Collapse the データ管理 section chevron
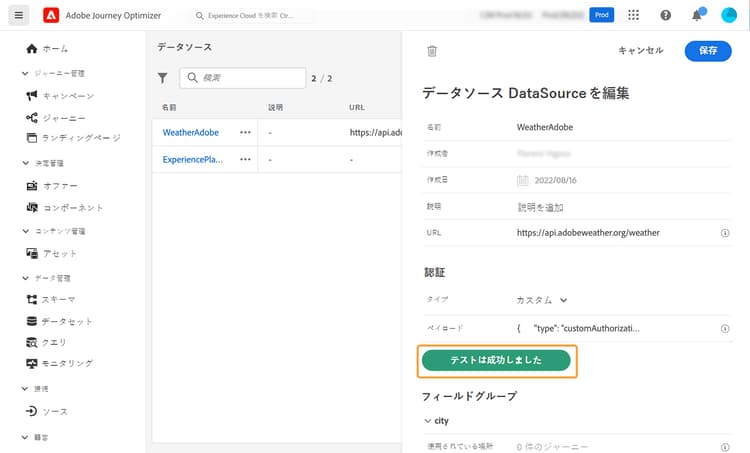Image resolution: width=750 pixels, height=453 pixels. 25,278
